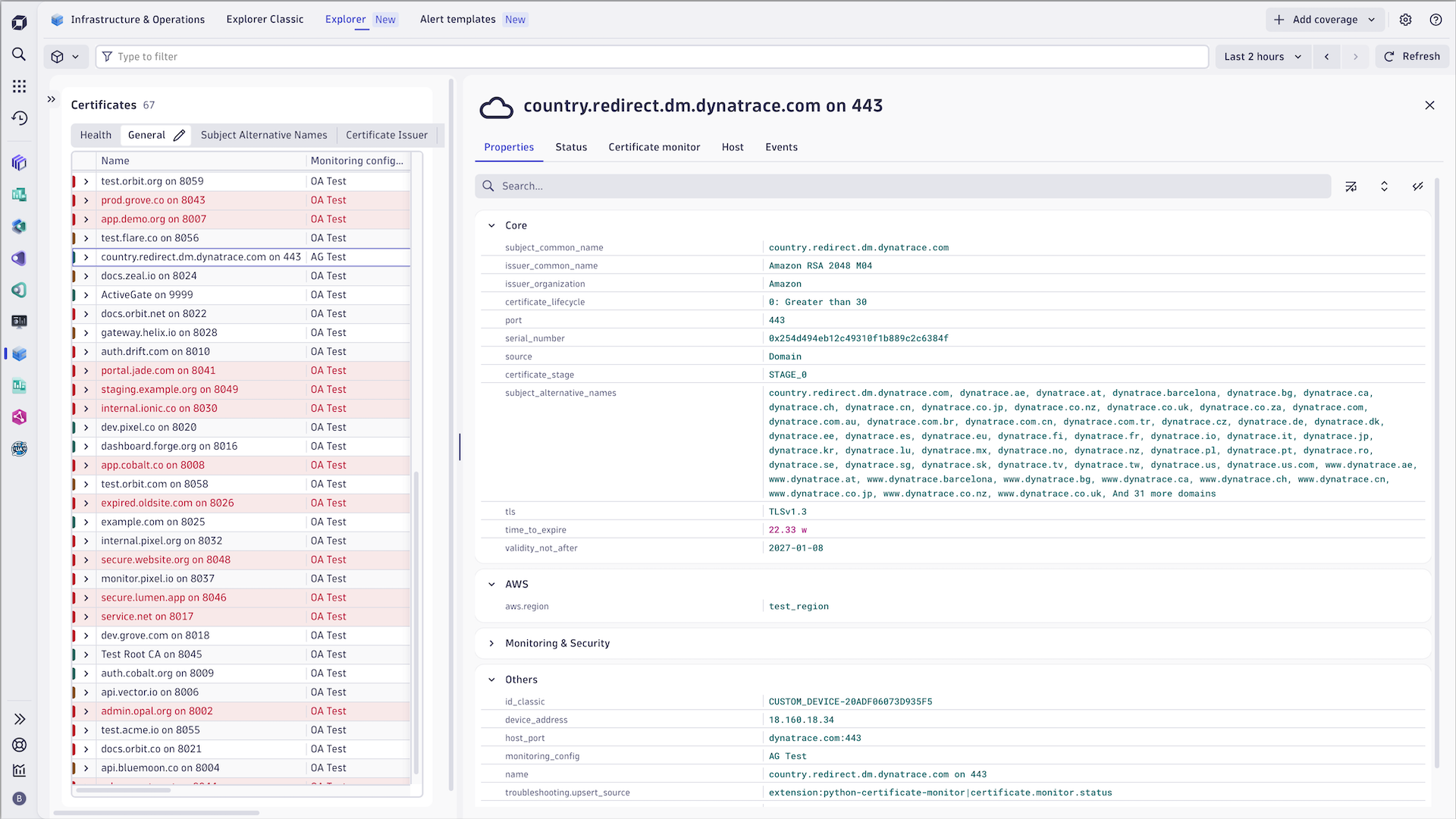Screen dimensions: 1456x819
Task: Switch to the Certificate monitor tab
Action: click(x=654, y=147)
